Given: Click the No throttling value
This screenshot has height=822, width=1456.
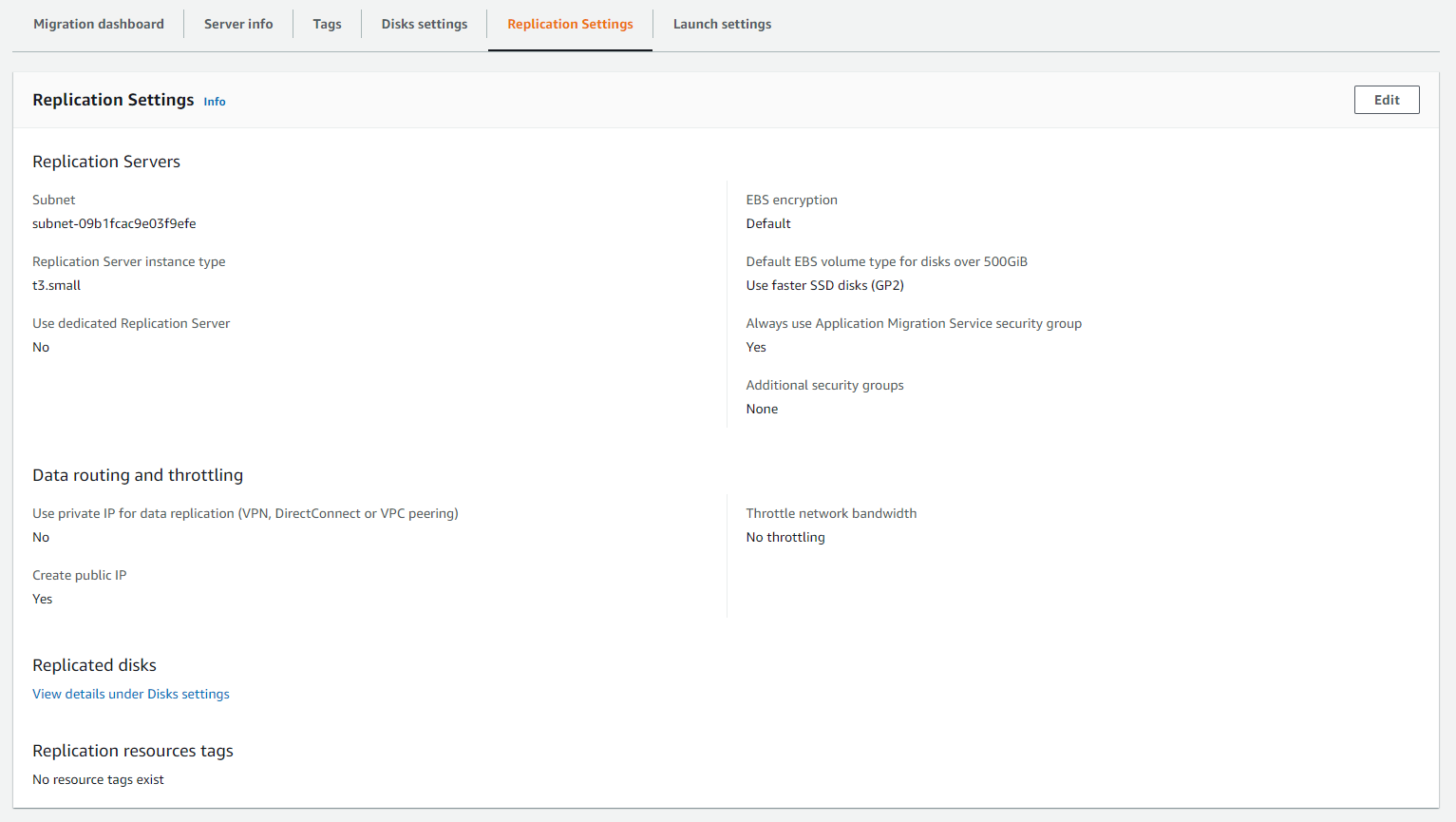Looking at the screenshot, I should pyautogui.click(x=785, y=537).
